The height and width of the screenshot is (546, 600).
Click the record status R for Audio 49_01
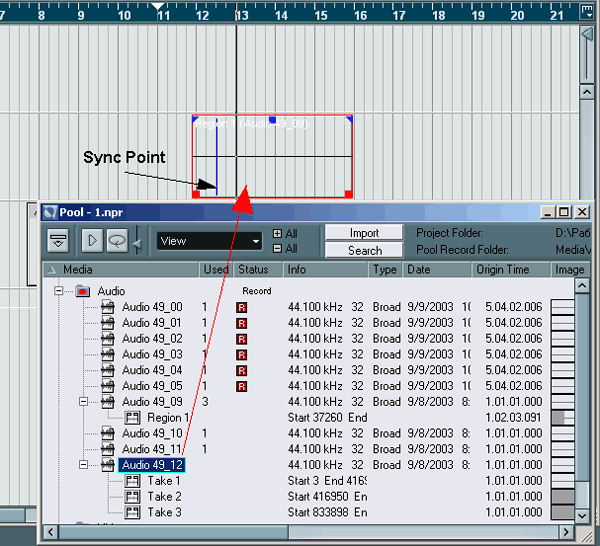[241, 323]
